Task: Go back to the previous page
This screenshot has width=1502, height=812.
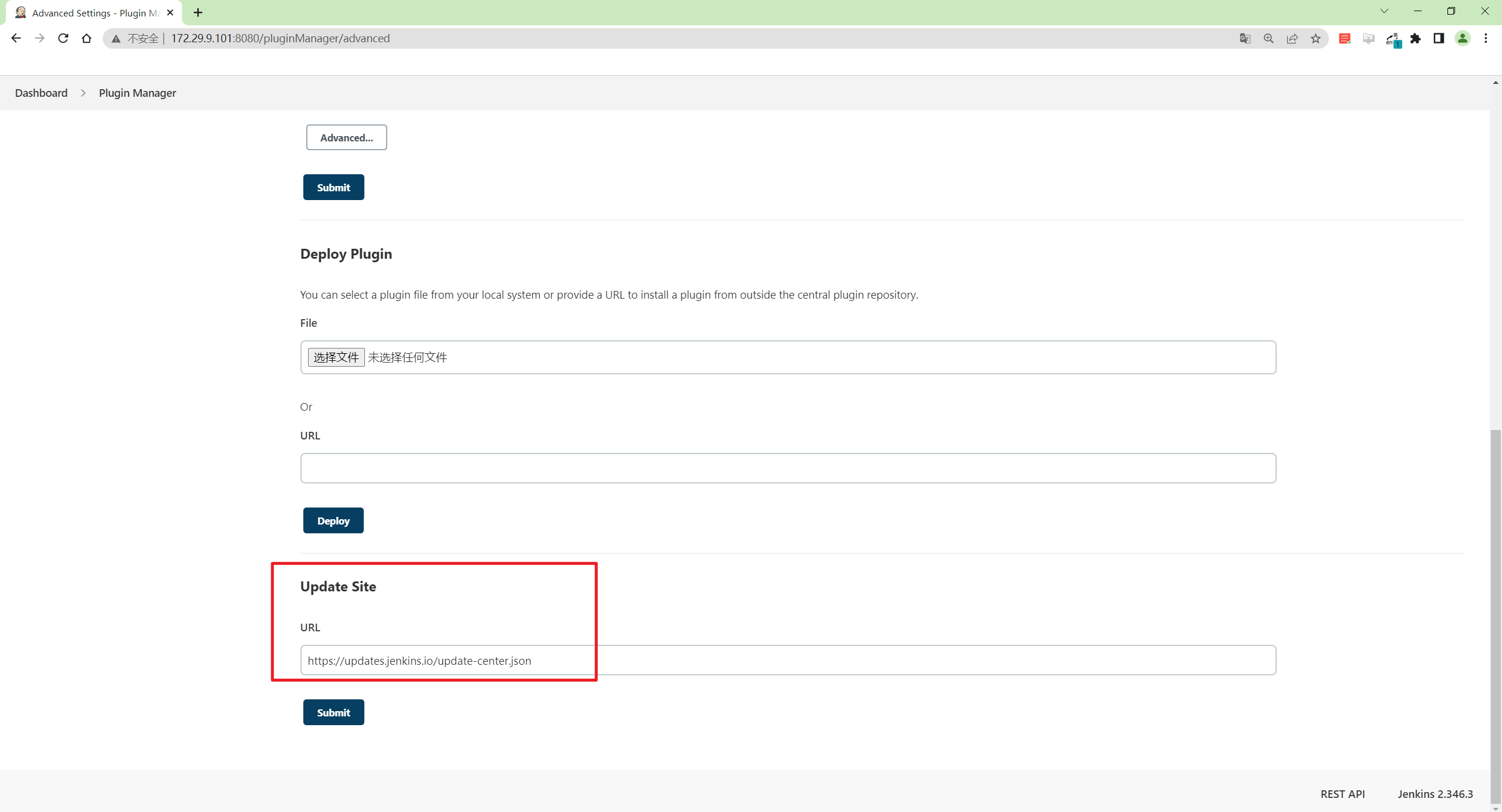Action: click(x=16, y=38)
